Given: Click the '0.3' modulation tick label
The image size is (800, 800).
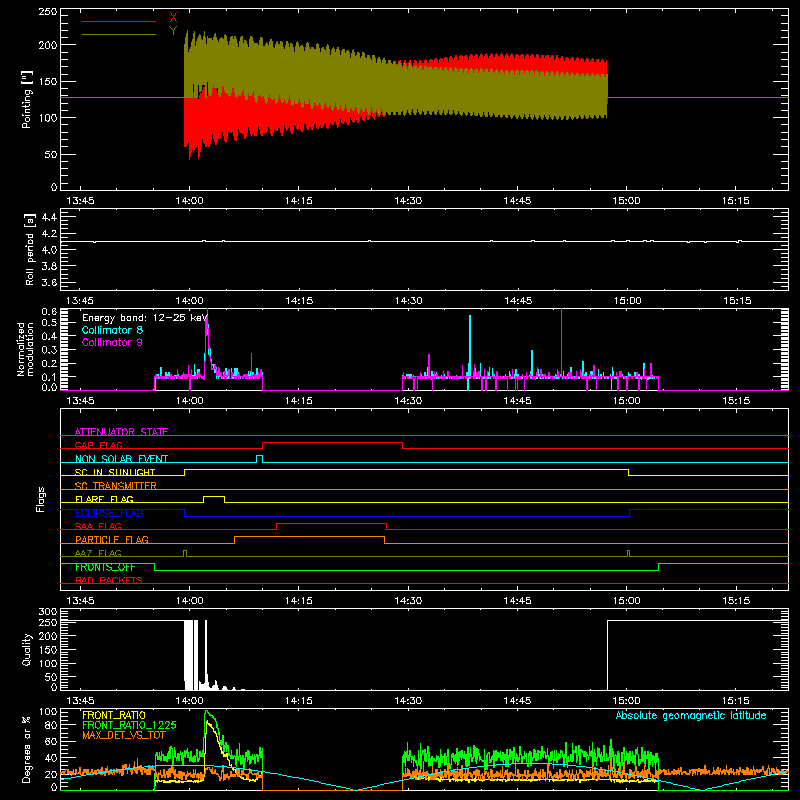Looking at the screenshot, I should tap(49, 349).
